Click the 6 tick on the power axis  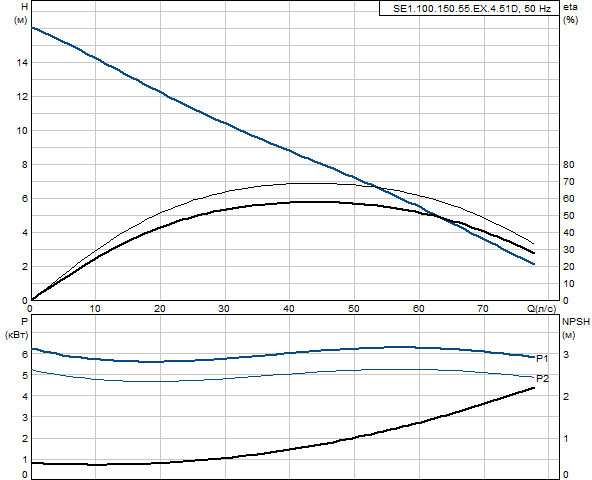click(x=25, y=354)
